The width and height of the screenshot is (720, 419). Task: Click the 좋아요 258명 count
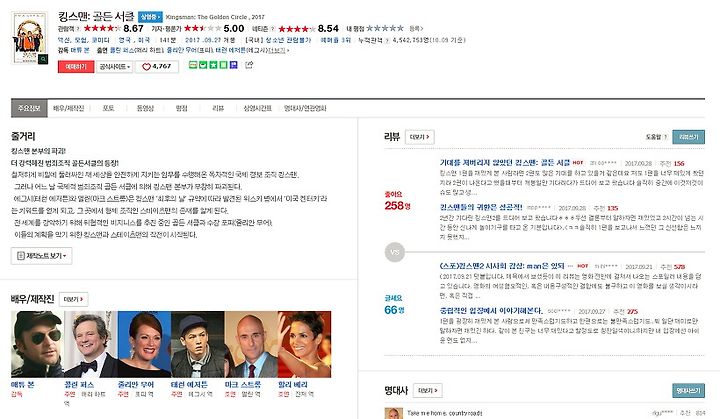[397, 206]
